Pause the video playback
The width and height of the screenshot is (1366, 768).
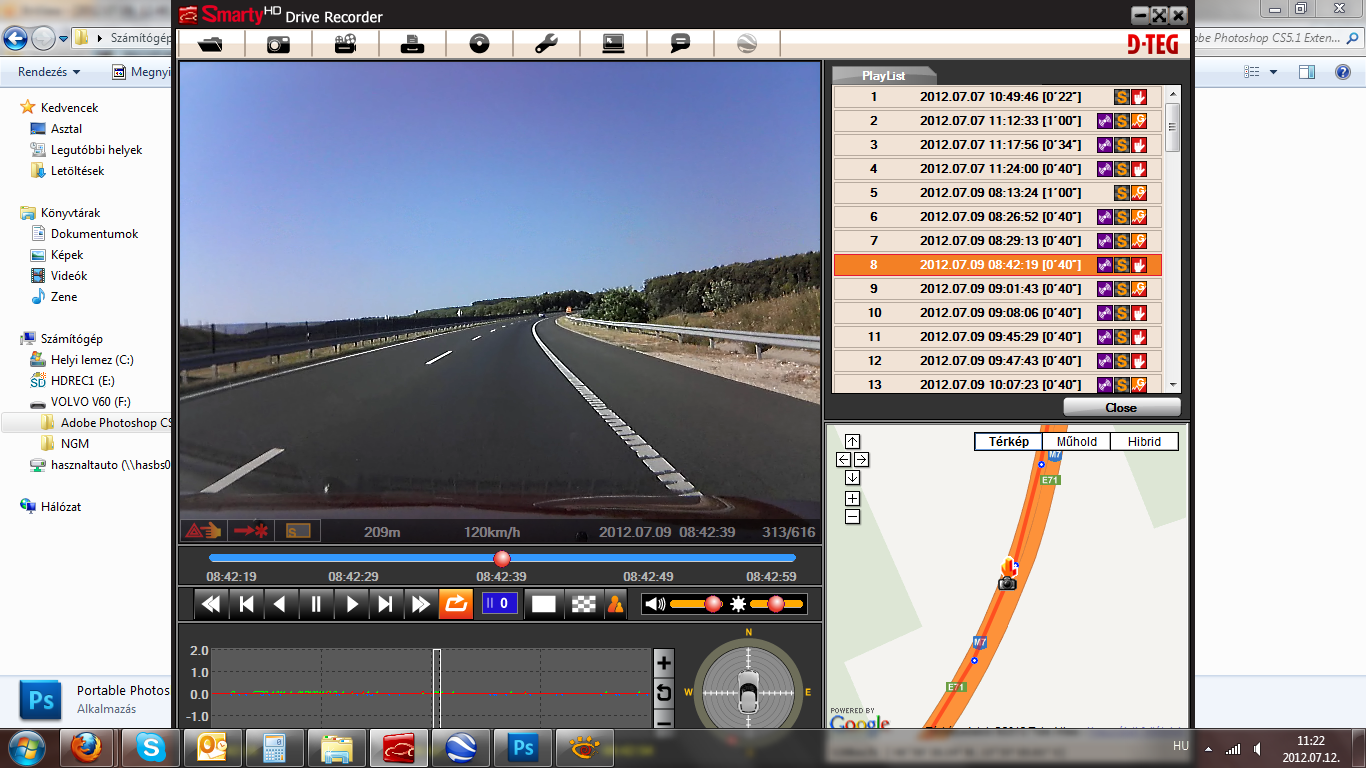pos(316,604)
